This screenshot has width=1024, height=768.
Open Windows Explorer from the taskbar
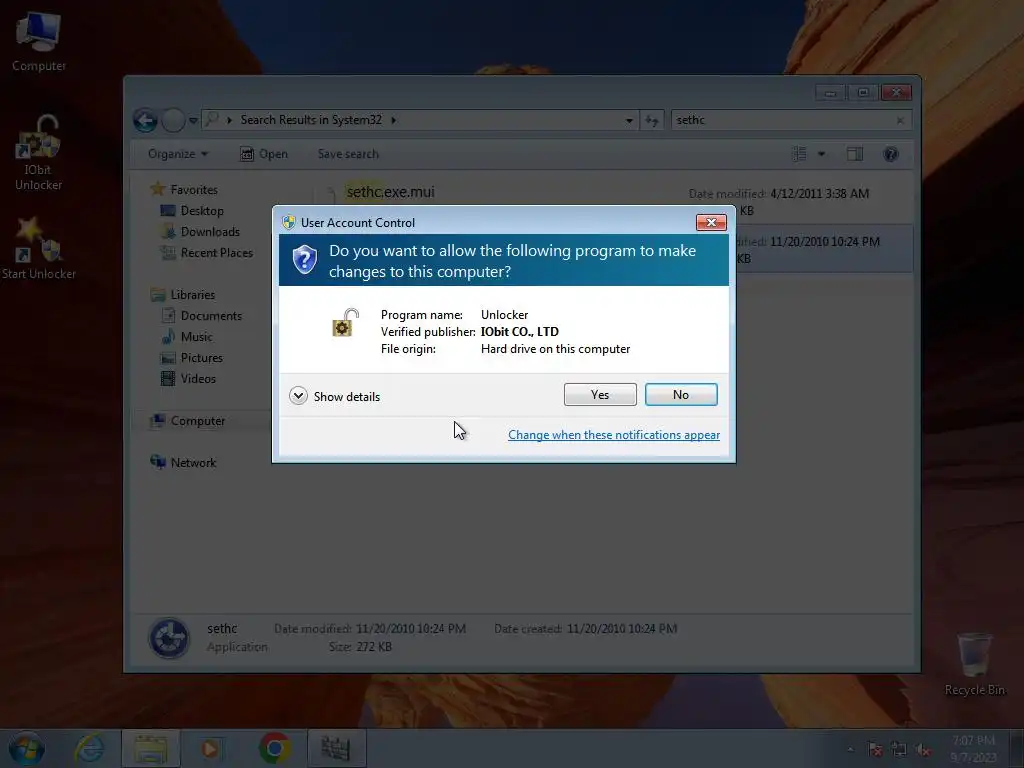coord(151,748)
